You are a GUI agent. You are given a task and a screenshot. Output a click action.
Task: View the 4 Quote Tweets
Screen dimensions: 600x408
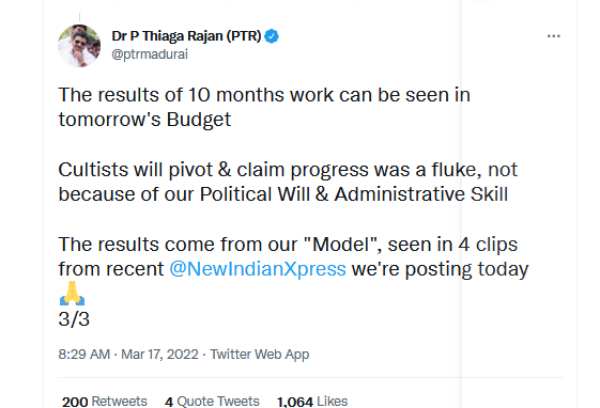(211, 400)
